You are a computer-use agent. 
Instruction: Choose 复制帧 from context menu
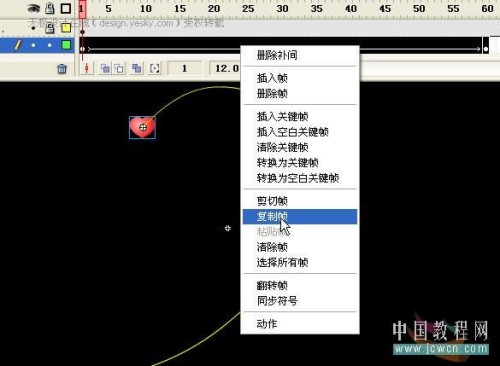pos(300,216)
